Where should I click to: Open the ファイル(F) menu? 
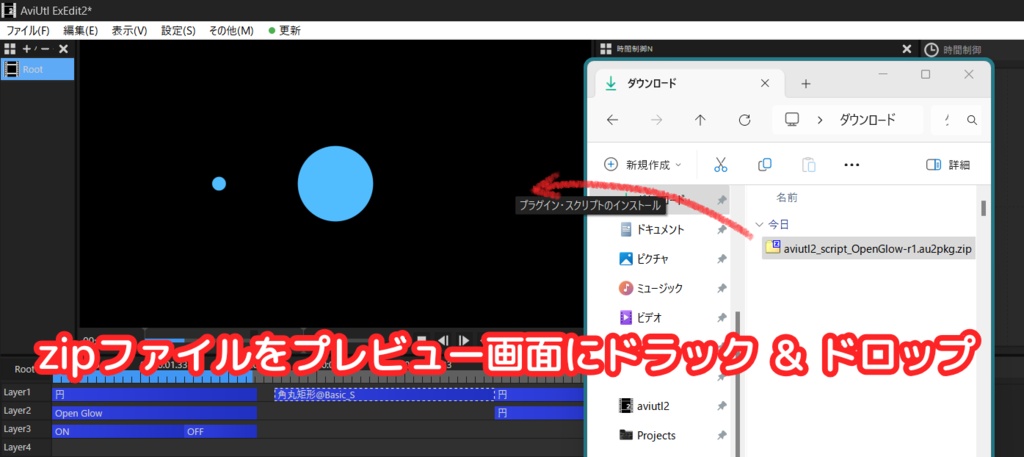click(27, 31)
